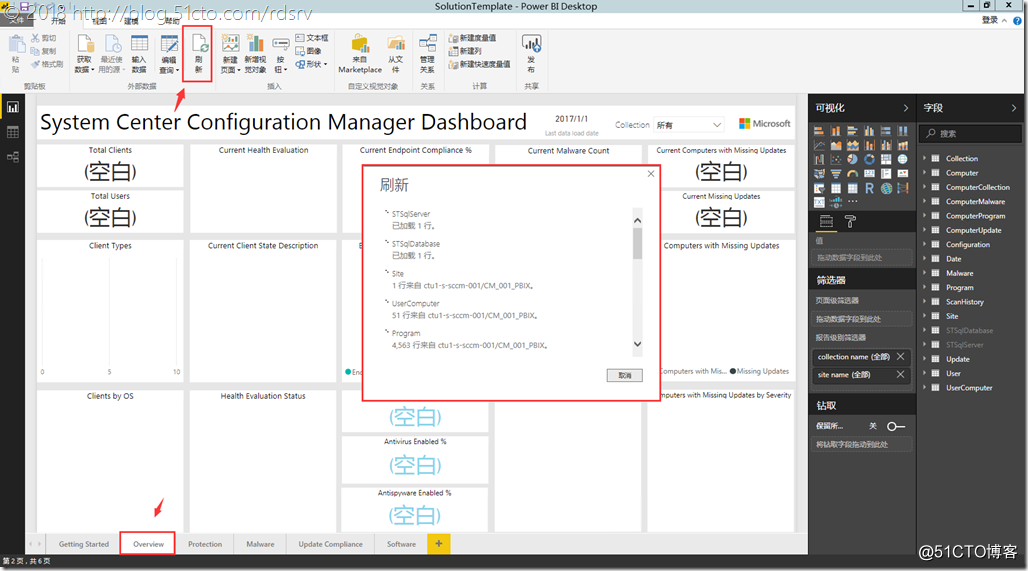Close the Refresh (刷新) dialog
The height and width of the screenshot is (571, 1028).
pos(650,174)
